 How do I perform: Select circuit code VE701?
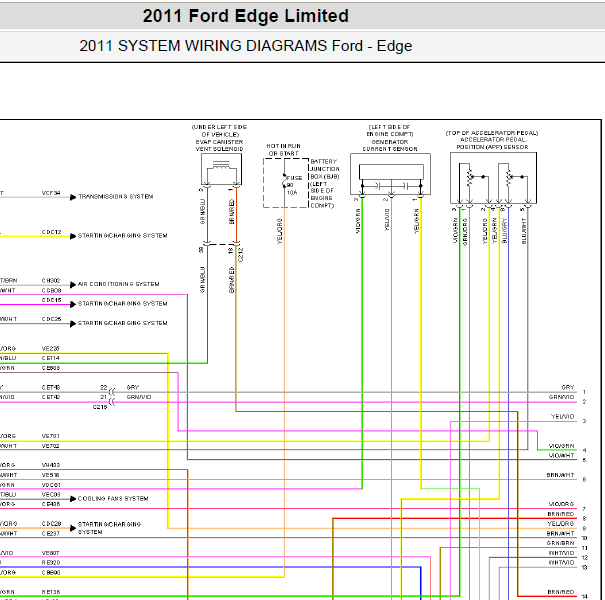click(x=51, y=436)
